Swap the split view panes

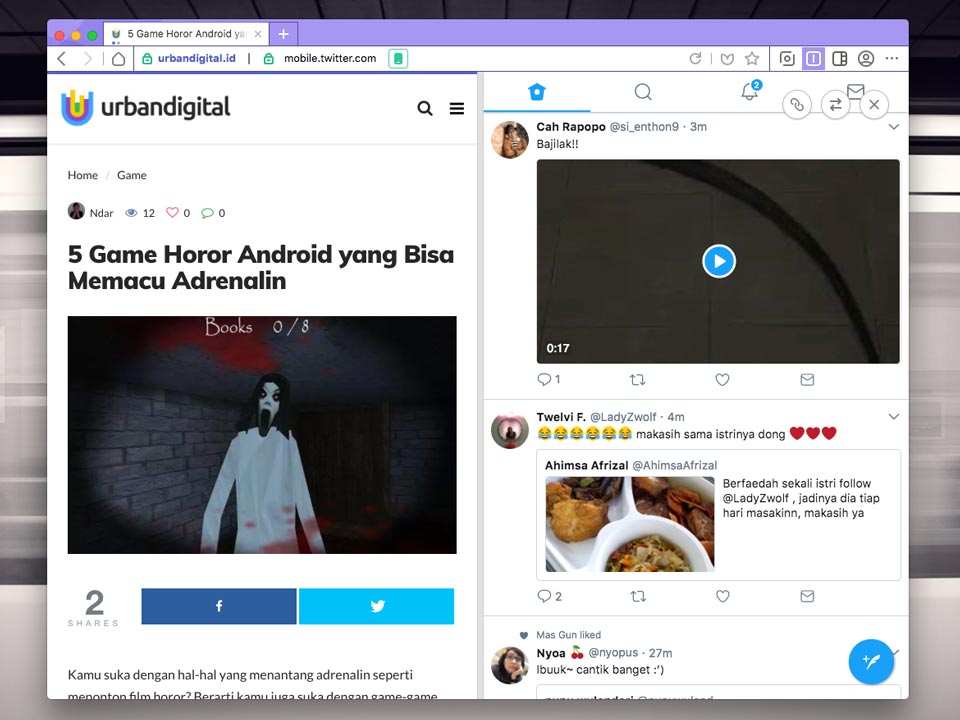pos(835,104)
